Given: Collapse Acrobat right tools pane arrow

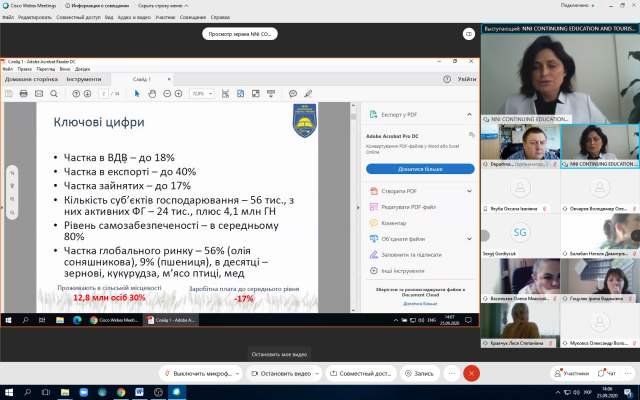Looking at the screenshot, I should click(358, 207).
